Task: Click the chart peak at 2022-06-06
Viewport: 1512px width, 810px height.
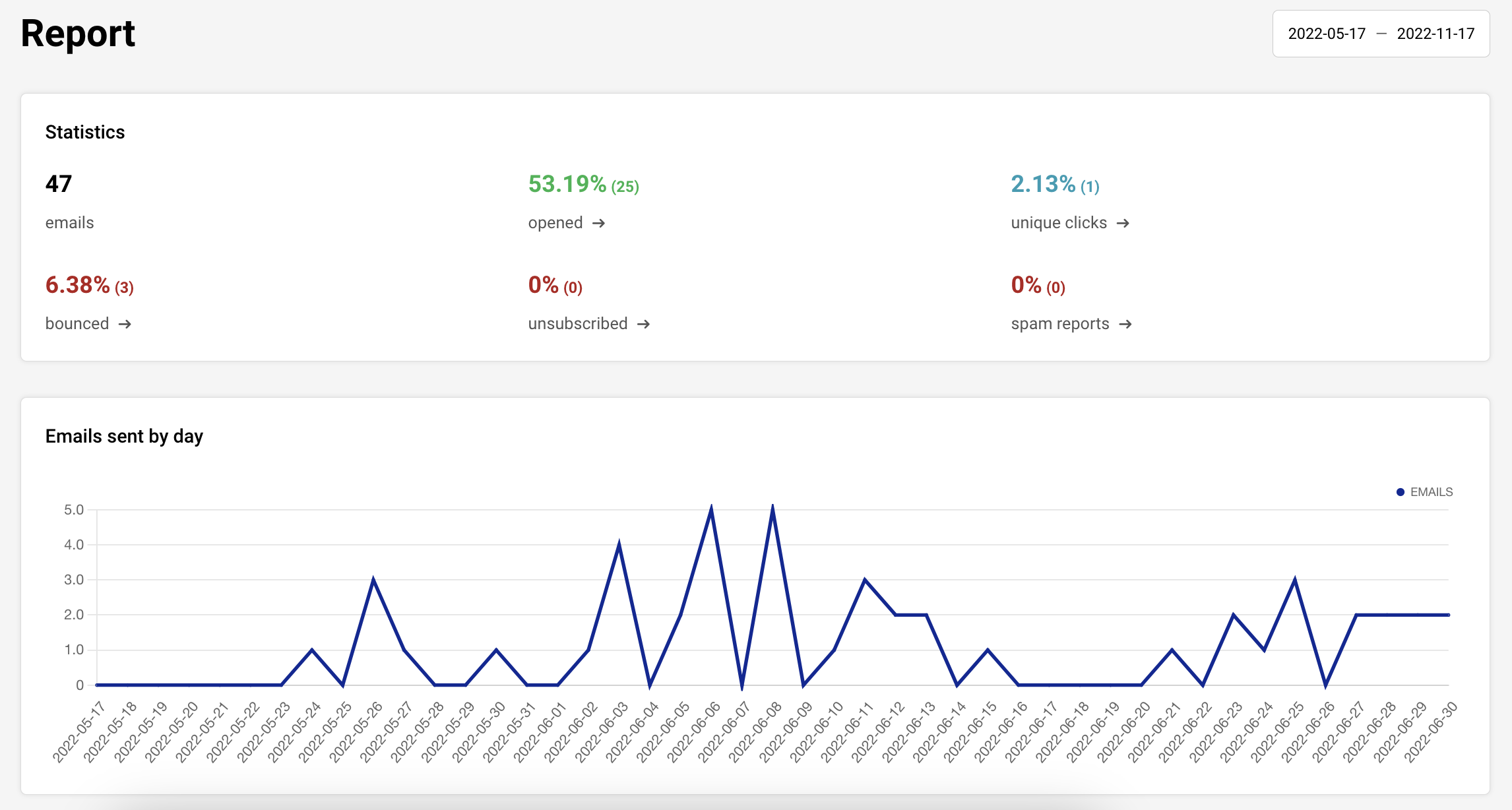Action: pos(711,510)
